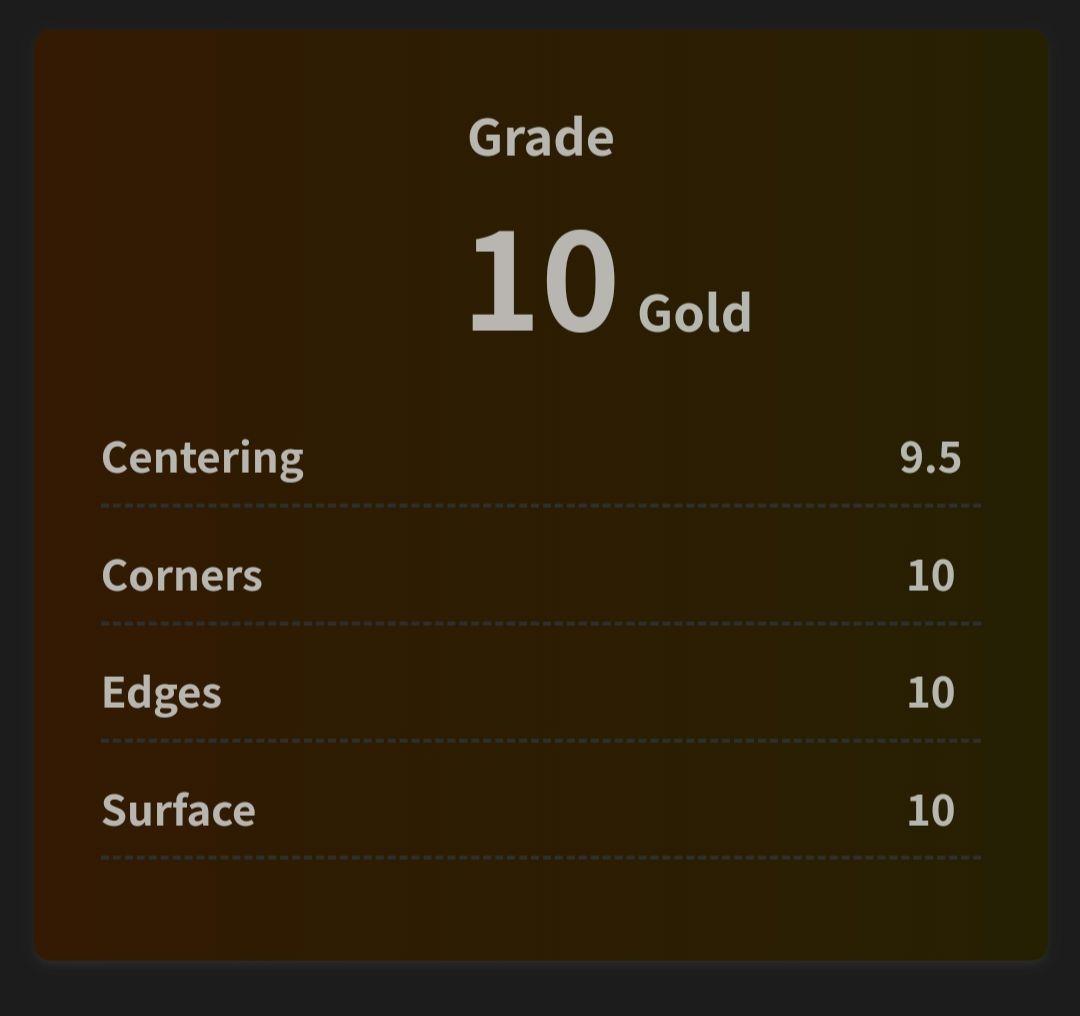Click the dotted divider under the Centering row
Screen dimensions: 1080x1016
pyautogui.click(x=540, y=506)
